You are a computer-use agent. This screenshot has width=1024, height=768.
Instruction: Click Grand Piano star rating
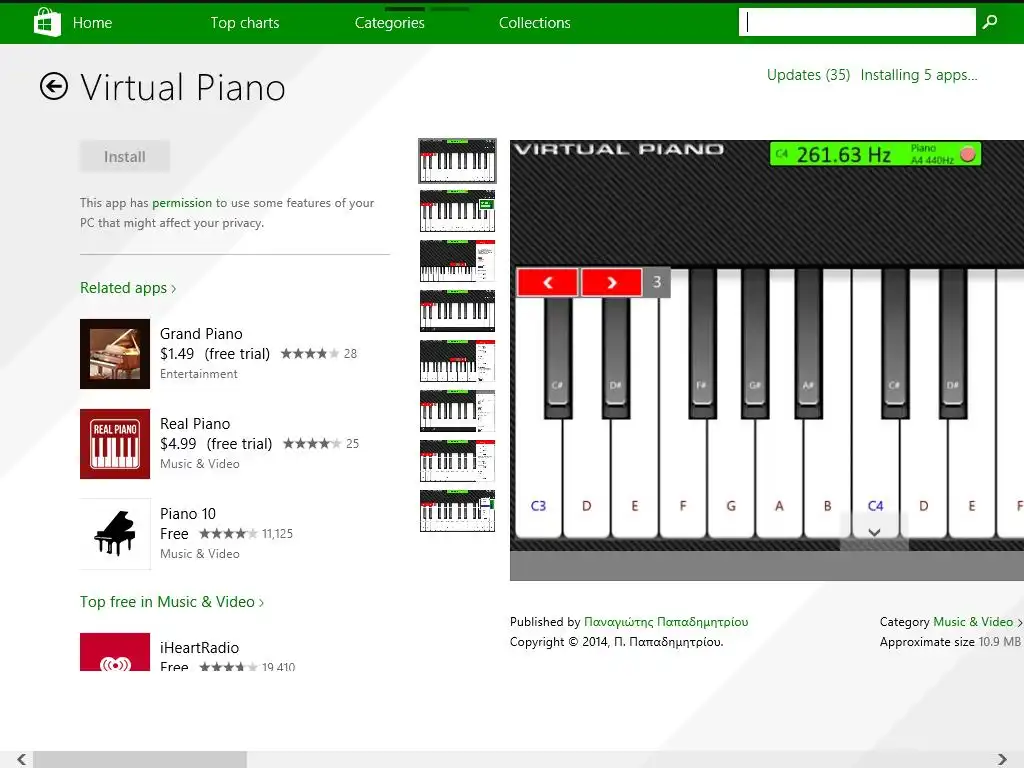click(310, 354)
